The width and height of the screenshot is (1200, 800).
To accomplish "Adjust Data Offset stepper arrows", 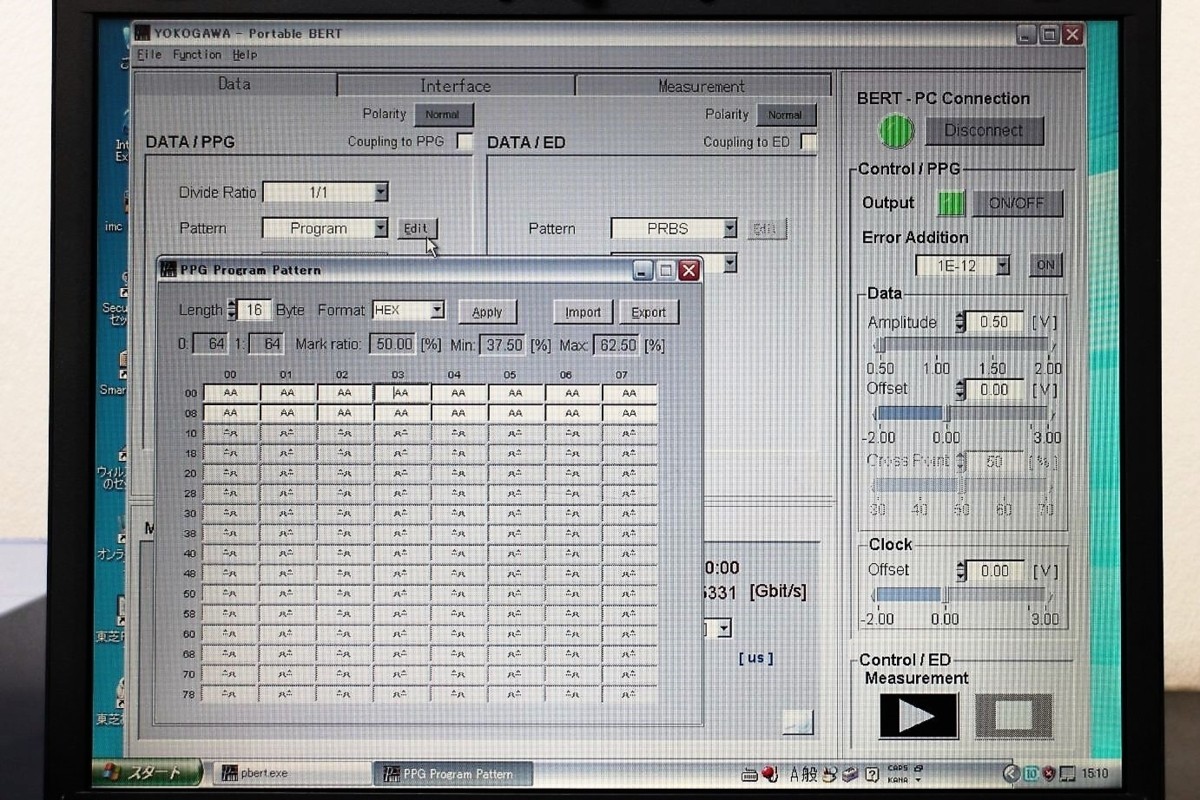I will click(x=961, y=389).
